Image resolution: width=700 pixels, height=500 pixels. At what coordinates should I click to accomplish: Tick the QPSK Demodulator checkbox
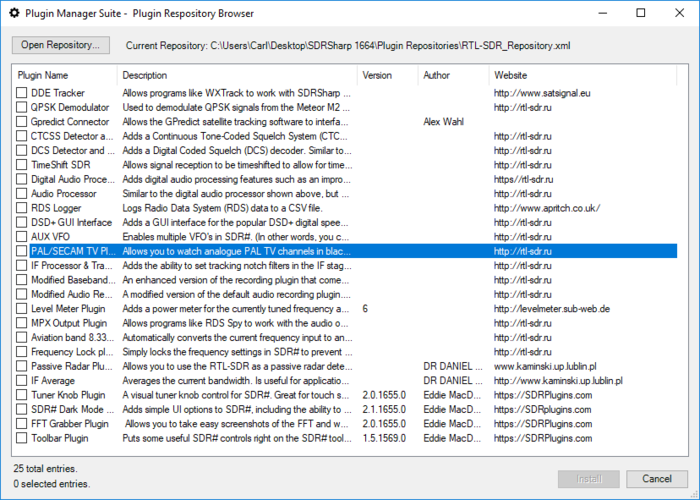point(21,107)
